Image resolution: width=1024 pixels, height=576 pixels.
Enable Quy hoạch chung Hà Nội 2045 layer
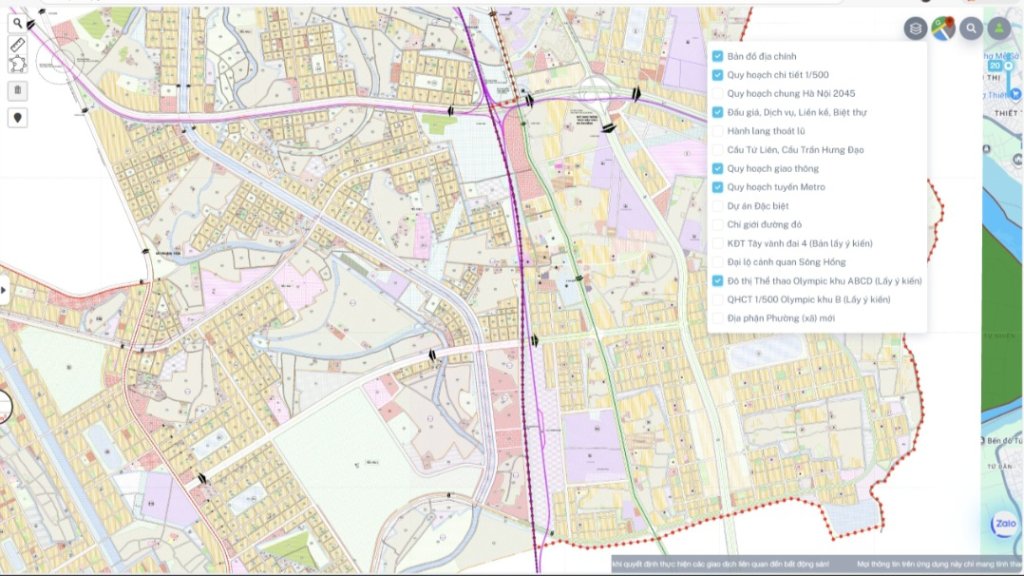tap(717, 93)
